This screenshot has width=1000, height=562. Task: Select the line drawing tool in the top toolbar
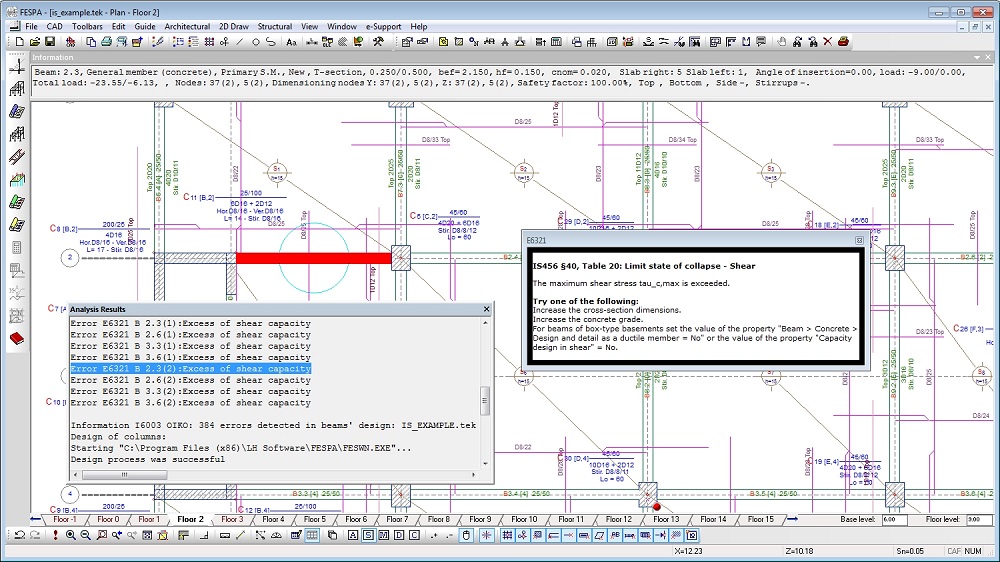coord(240,42)
